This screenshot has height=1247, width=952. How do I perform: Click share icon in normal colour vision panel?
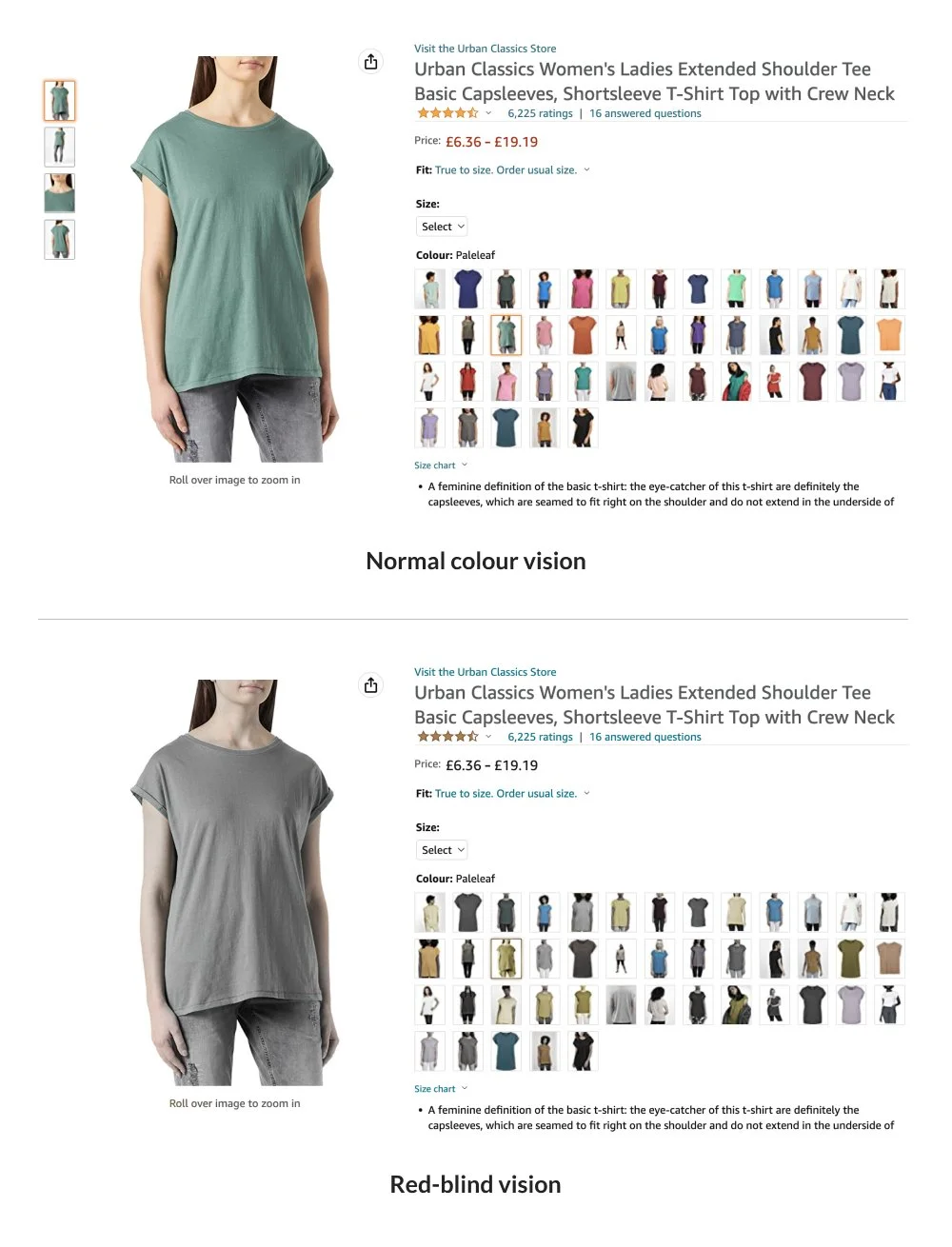coord(371,62)
